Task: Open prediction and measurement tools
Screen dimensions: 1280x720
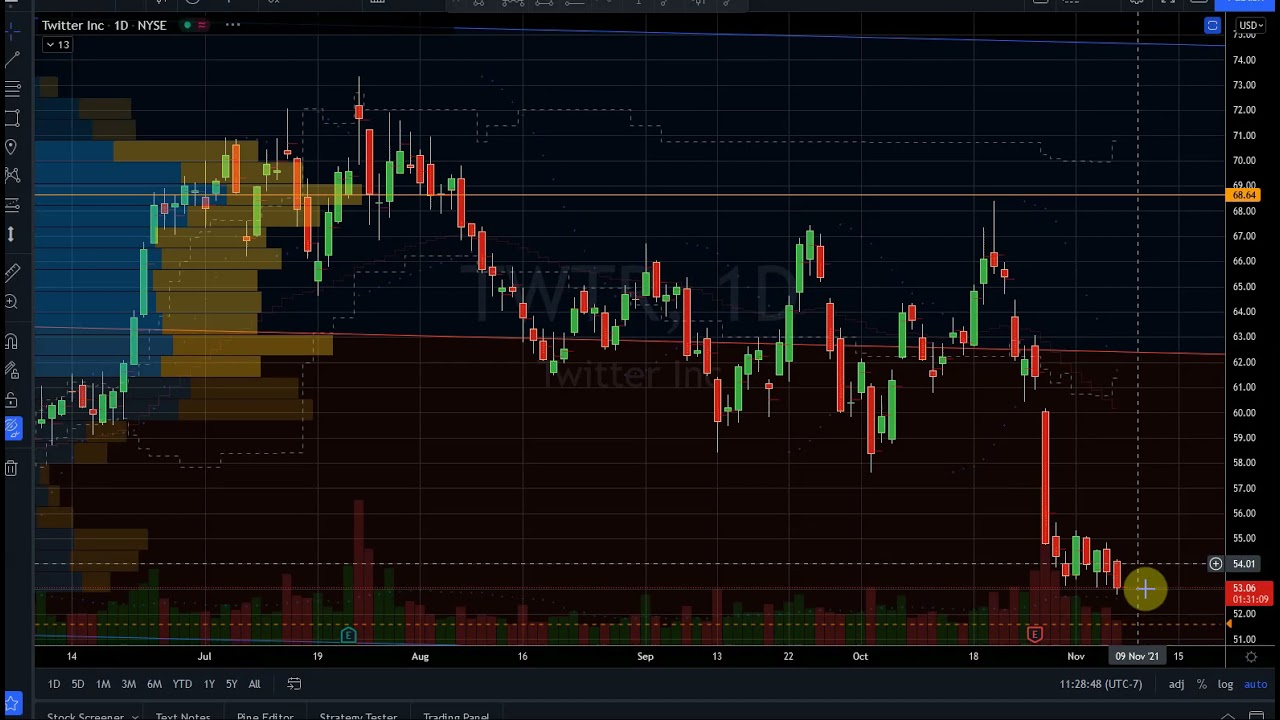Action: pos(12,205)
